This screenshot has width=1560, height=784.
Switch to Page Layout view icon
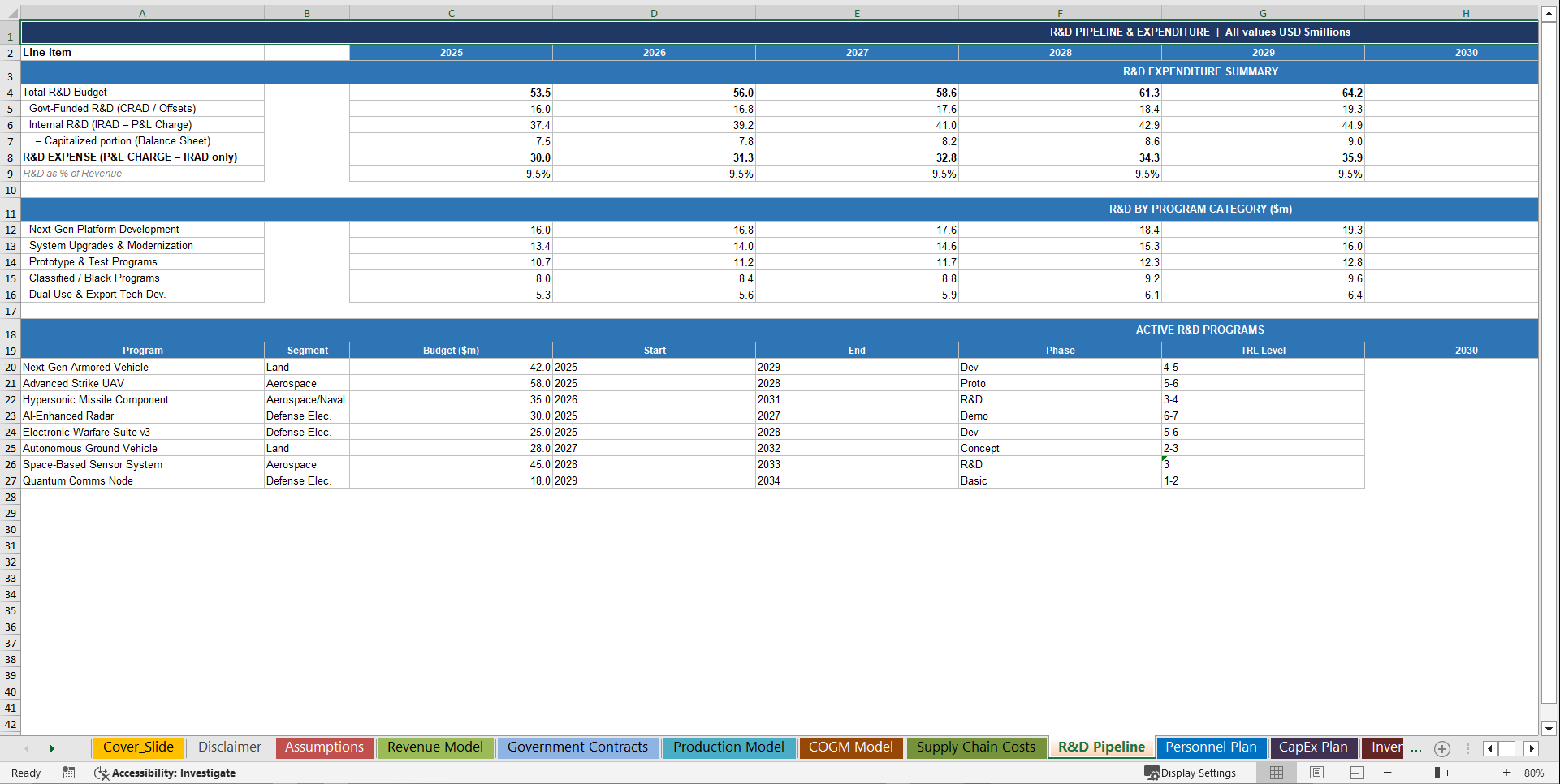[1316, 773]
